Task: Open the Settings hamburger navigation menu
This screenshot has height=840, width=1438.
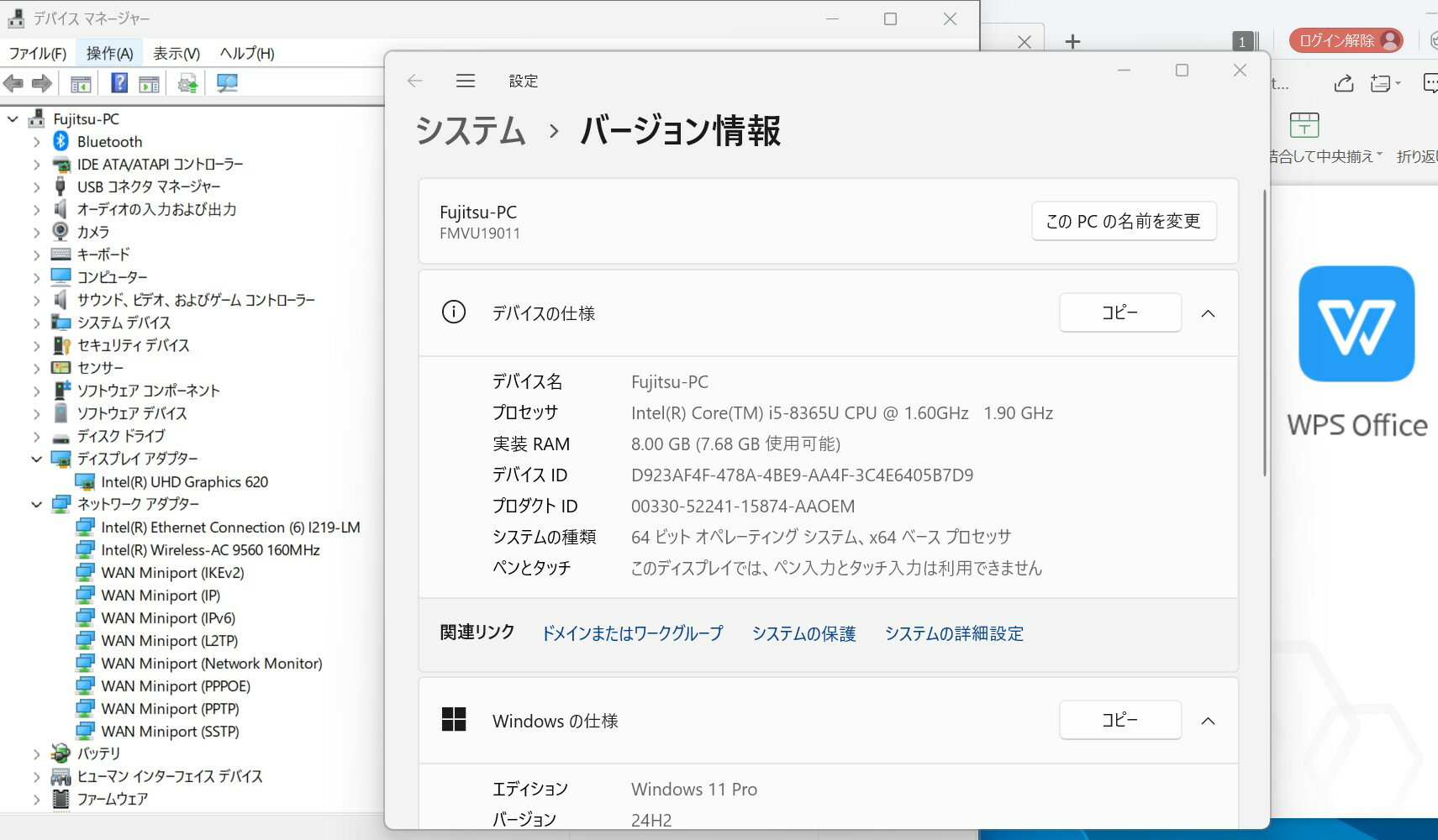Action: [466, 81]
